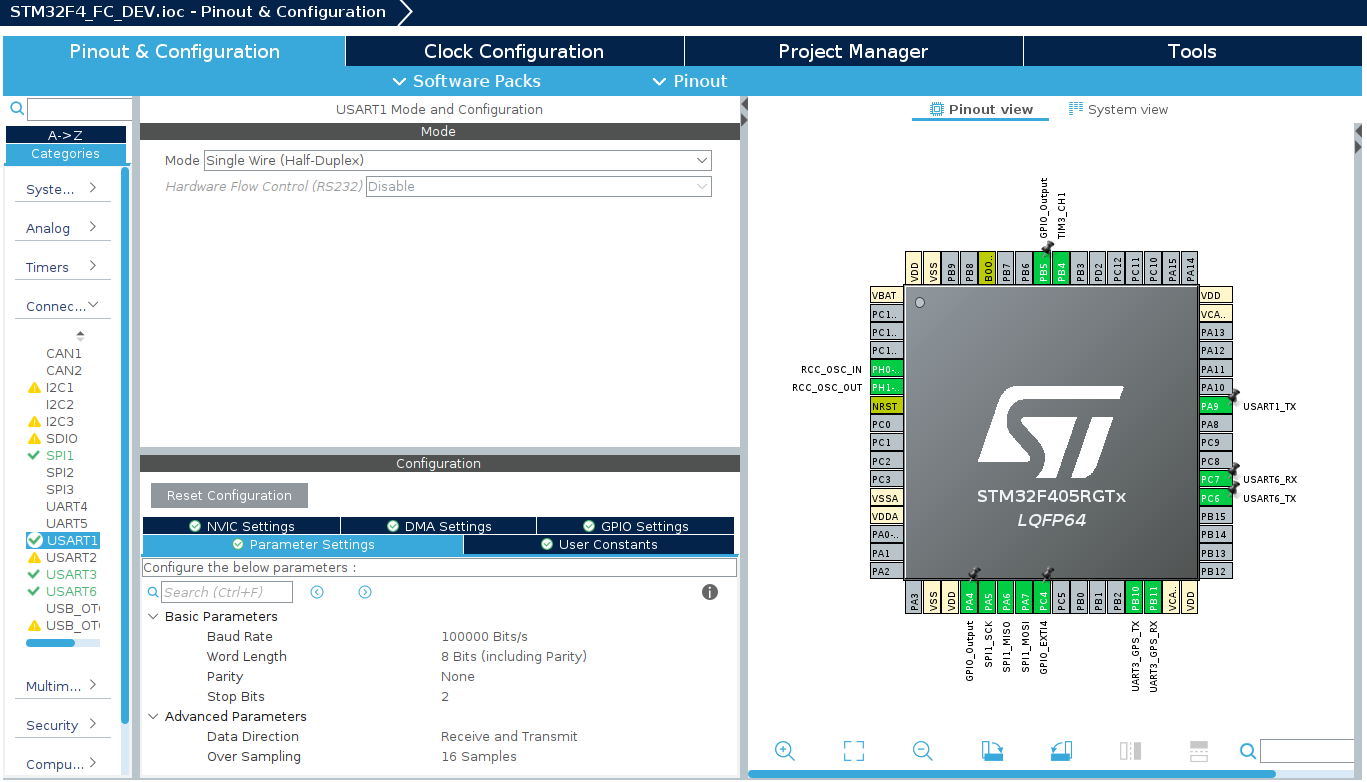The image size is (1367, 782).
Task: Click the Baud Rate value 100000 Bits/s
Action: point(484,636)
